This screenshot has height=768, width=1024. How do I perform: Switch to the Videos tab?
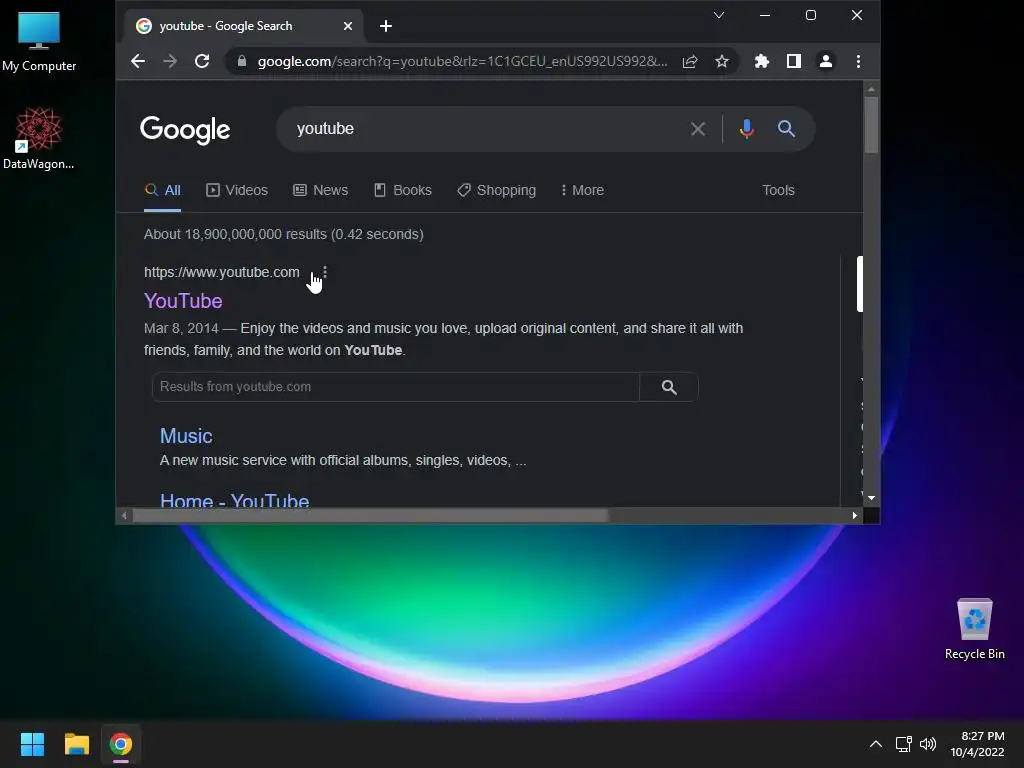(x=237, y=190)
